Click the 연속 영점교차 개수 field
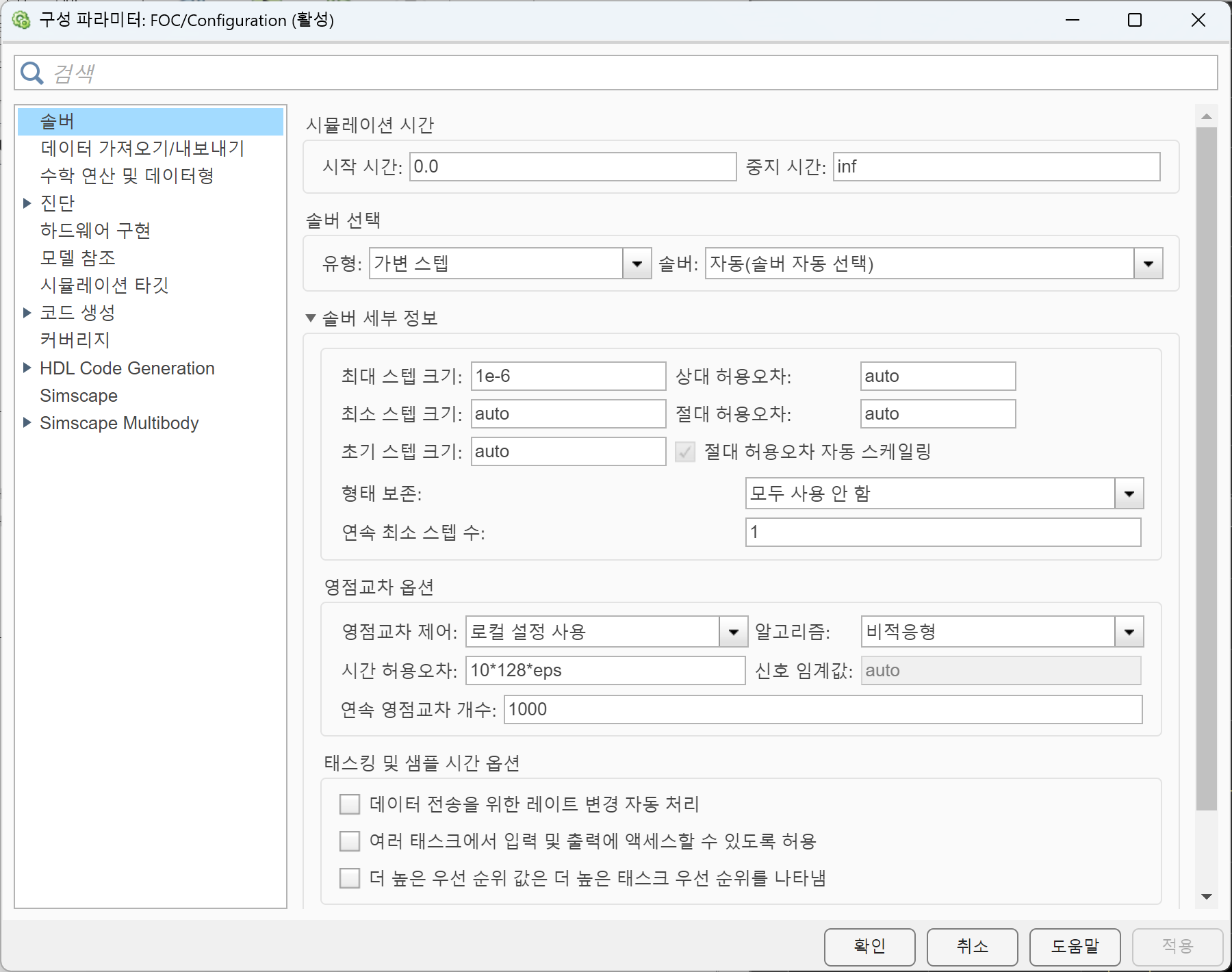The image size is (1232, 972). pyautogui.click(x=823, y=710)
